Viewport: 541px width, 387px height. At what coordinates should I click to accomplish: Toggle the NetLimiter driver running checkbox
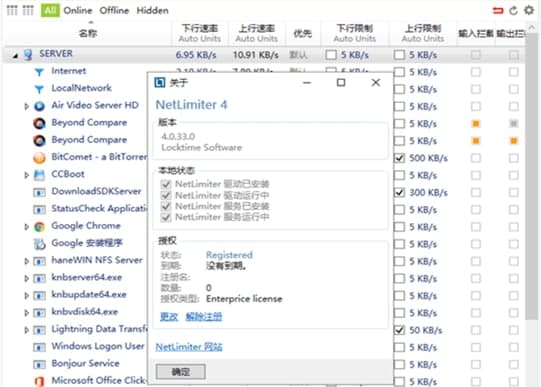point(166,195)
